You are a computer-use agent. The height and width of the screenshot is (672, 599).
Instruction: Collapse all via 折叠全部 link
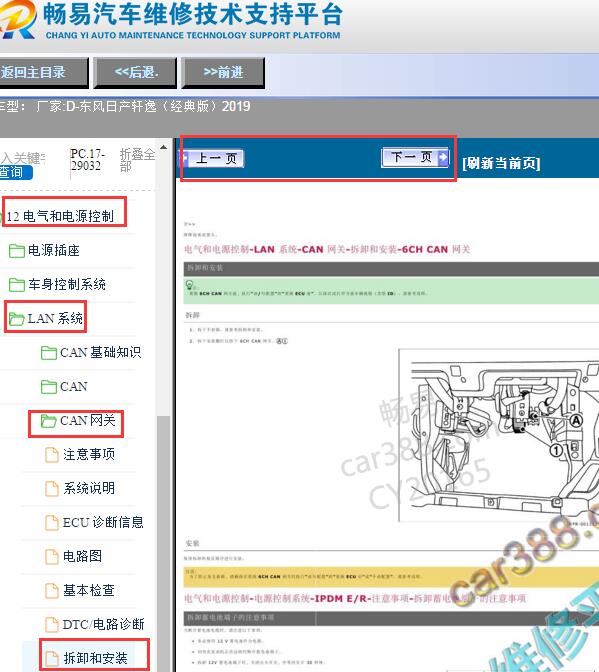pos(137,160)
